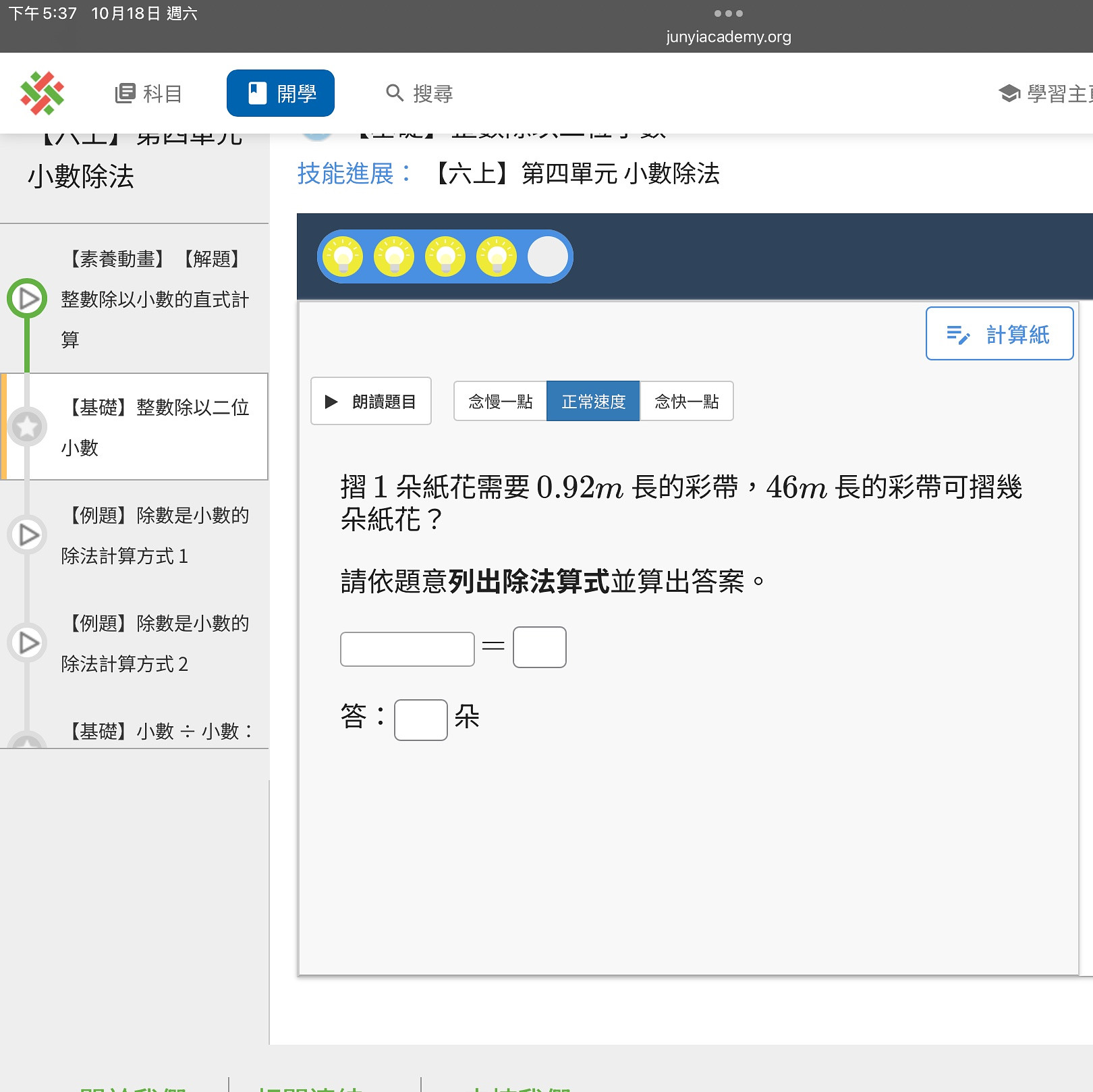
Task: Click the empty fifth progress circle
Action: coord(548,257)
